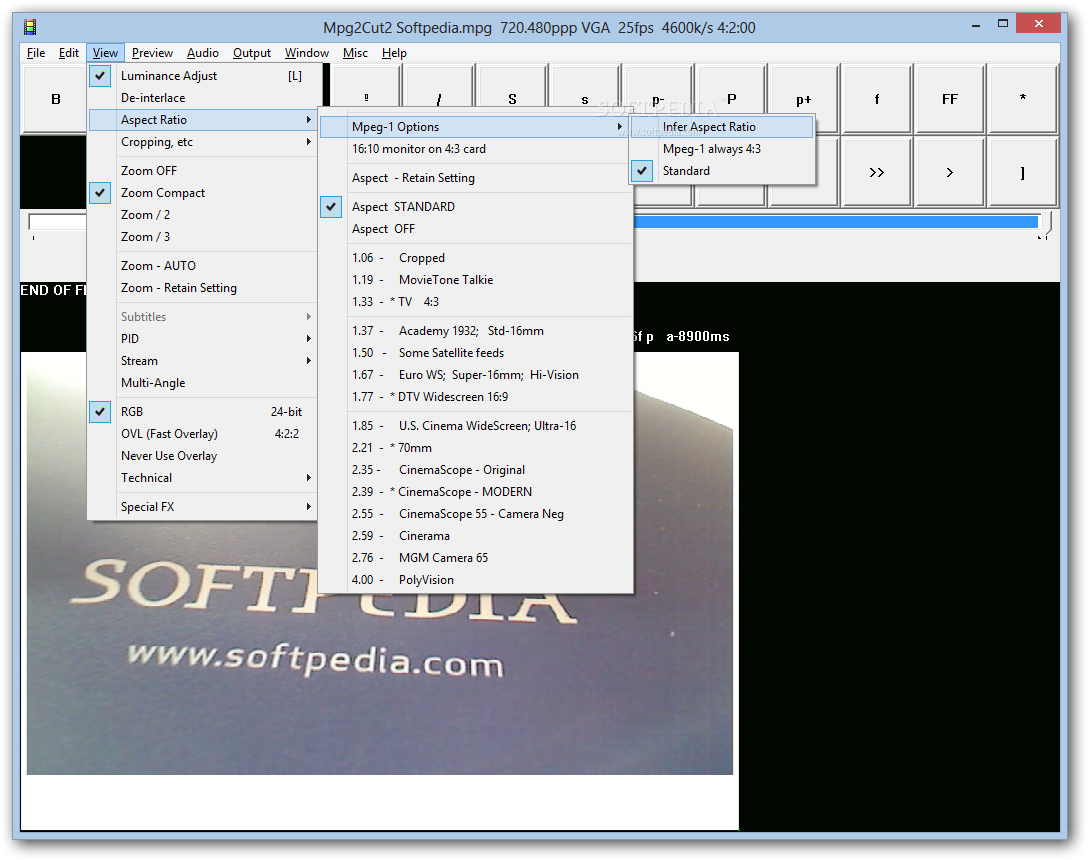This screenshot has width=1088, height=860.
Task: Select the checked Standard Mpeg-1 option
Action: [722, 171]
